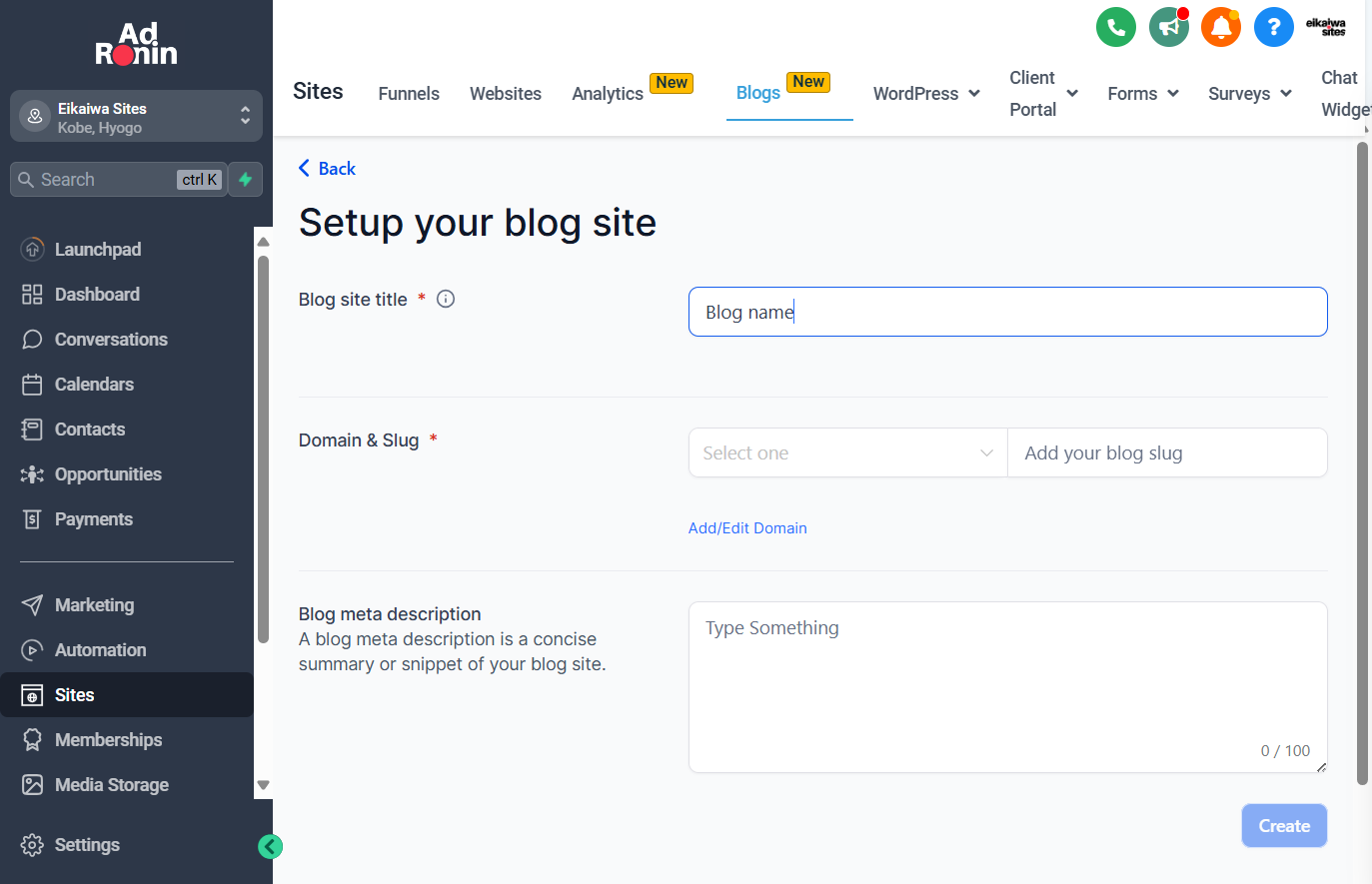1372x884 pixels.
Task: Open the megaphone announcements icon
Action: point(1169,27)
